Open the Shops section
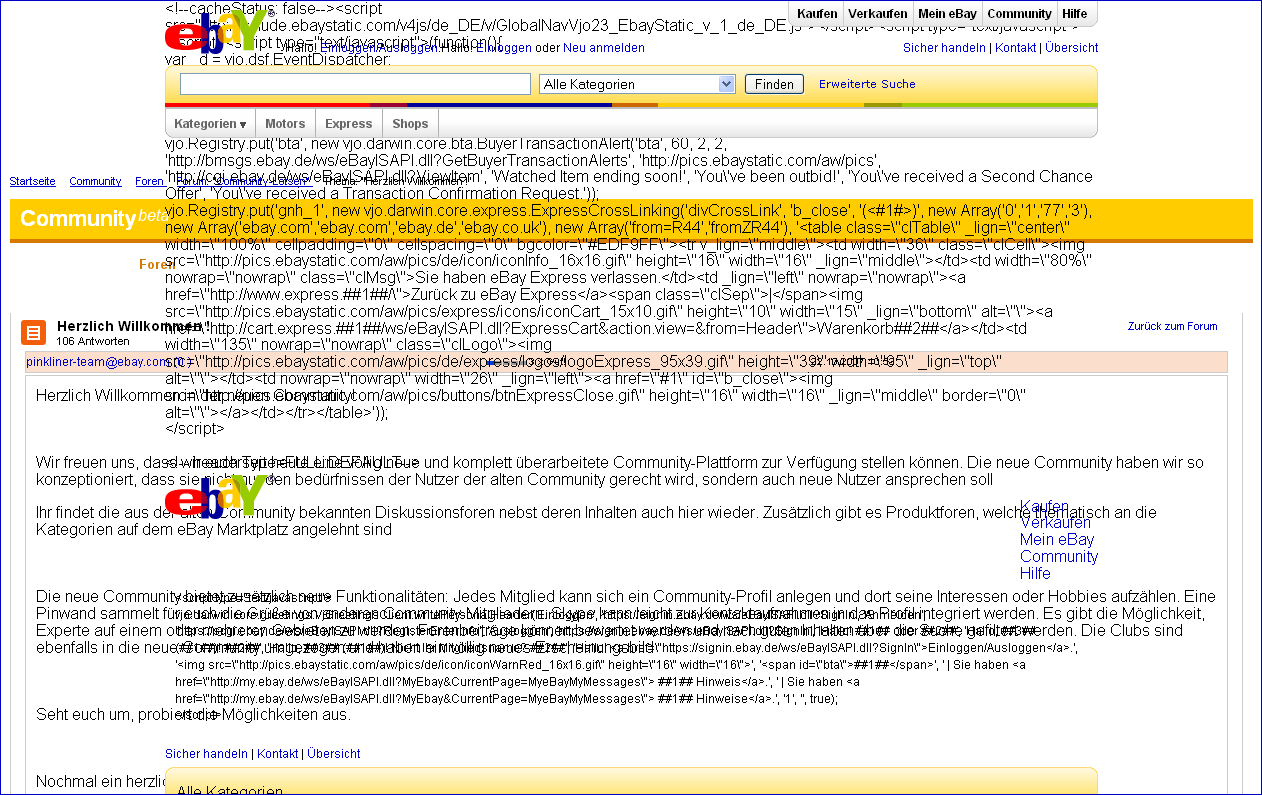1262x795 pixels. coord(410,124)
